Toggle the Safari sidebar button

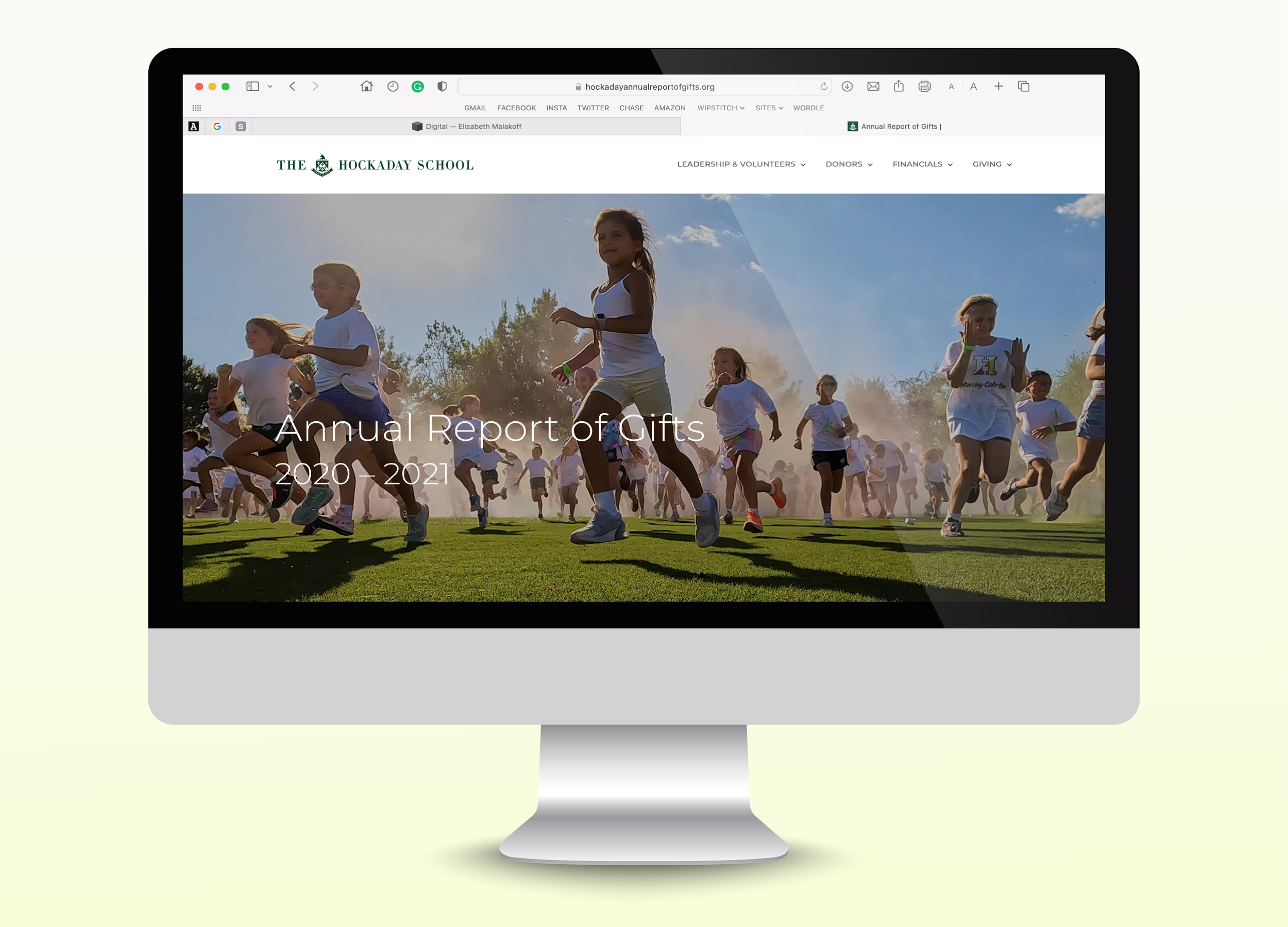click(253, 87)
